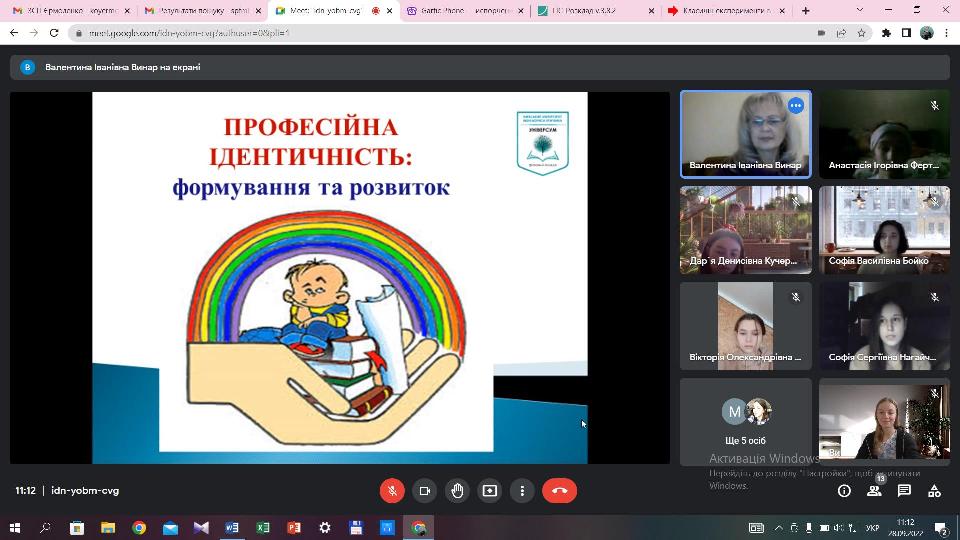The height and width of the screenshot is (540, 960).
Task: Select Валентина Іванівна Винар video tile
Action: [x=746, y=135]
